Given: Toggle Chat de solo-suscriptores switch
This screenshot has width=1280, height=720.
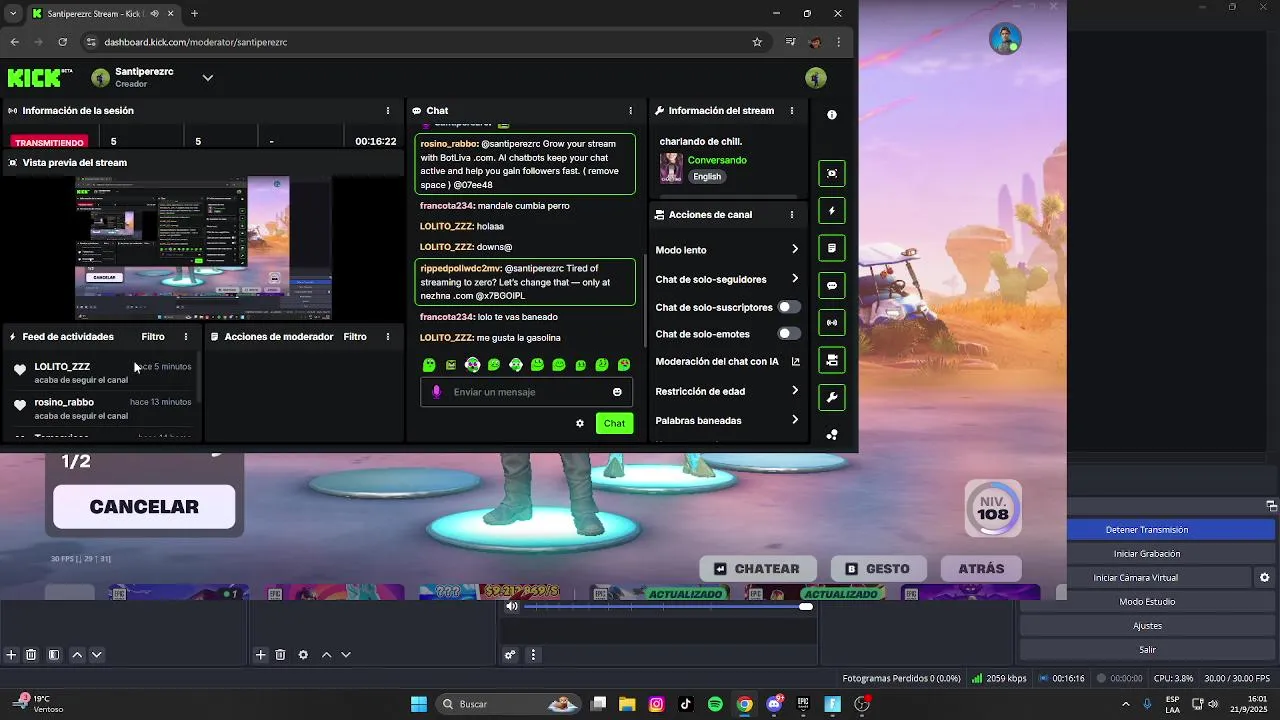Looking at the screenshot, I should 789,307.
